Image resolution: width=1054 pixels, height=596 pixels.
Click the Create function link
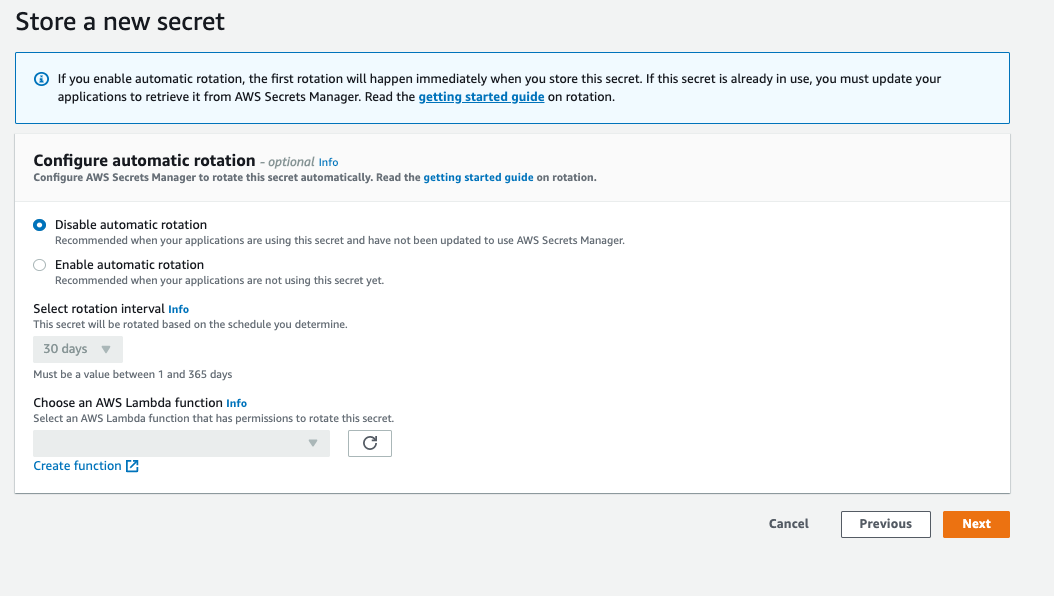pos(77,465)
